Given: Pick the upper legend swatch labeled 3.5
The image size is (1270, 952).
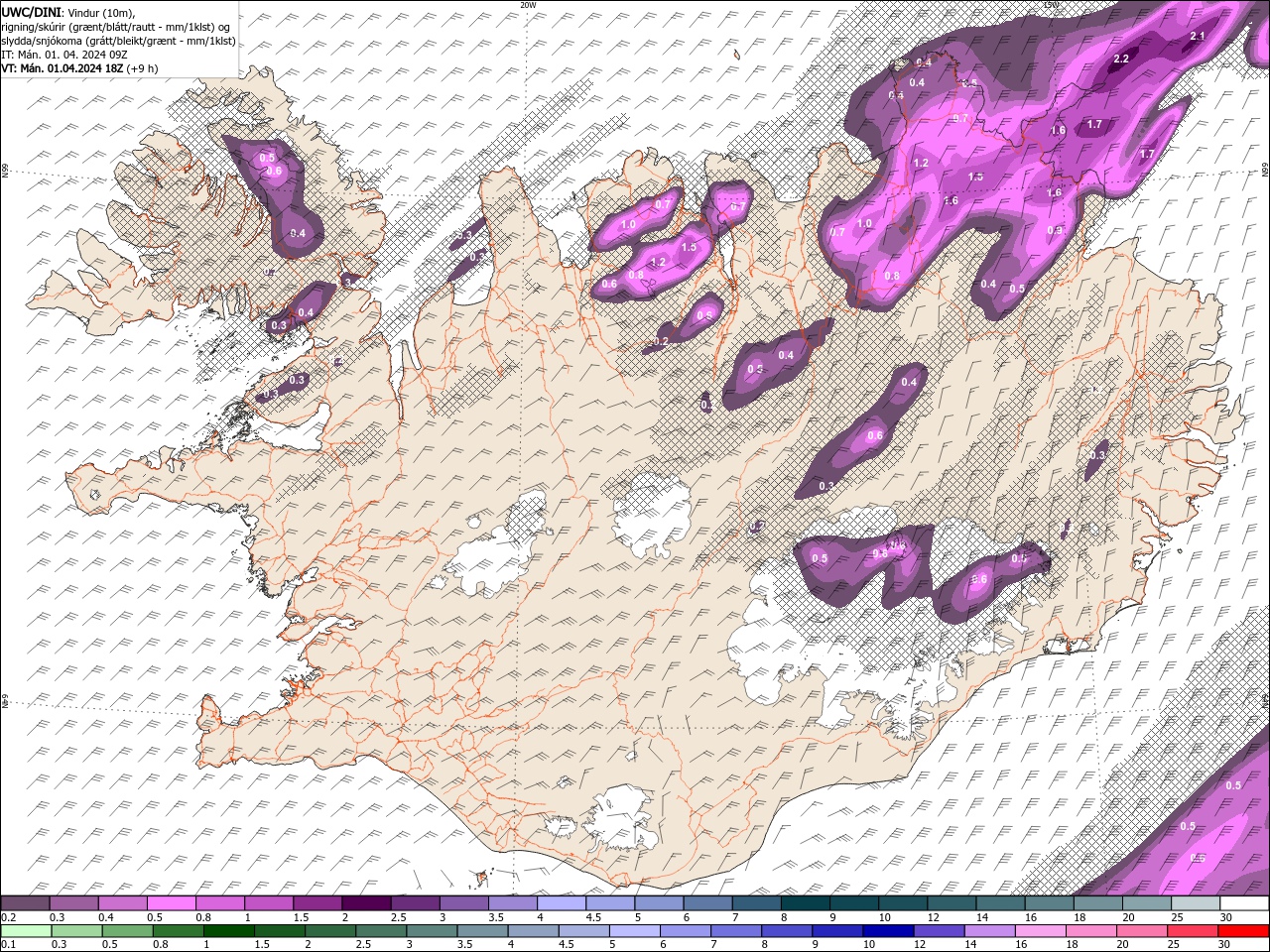Looking at the screenshot, I should [512, 903].
